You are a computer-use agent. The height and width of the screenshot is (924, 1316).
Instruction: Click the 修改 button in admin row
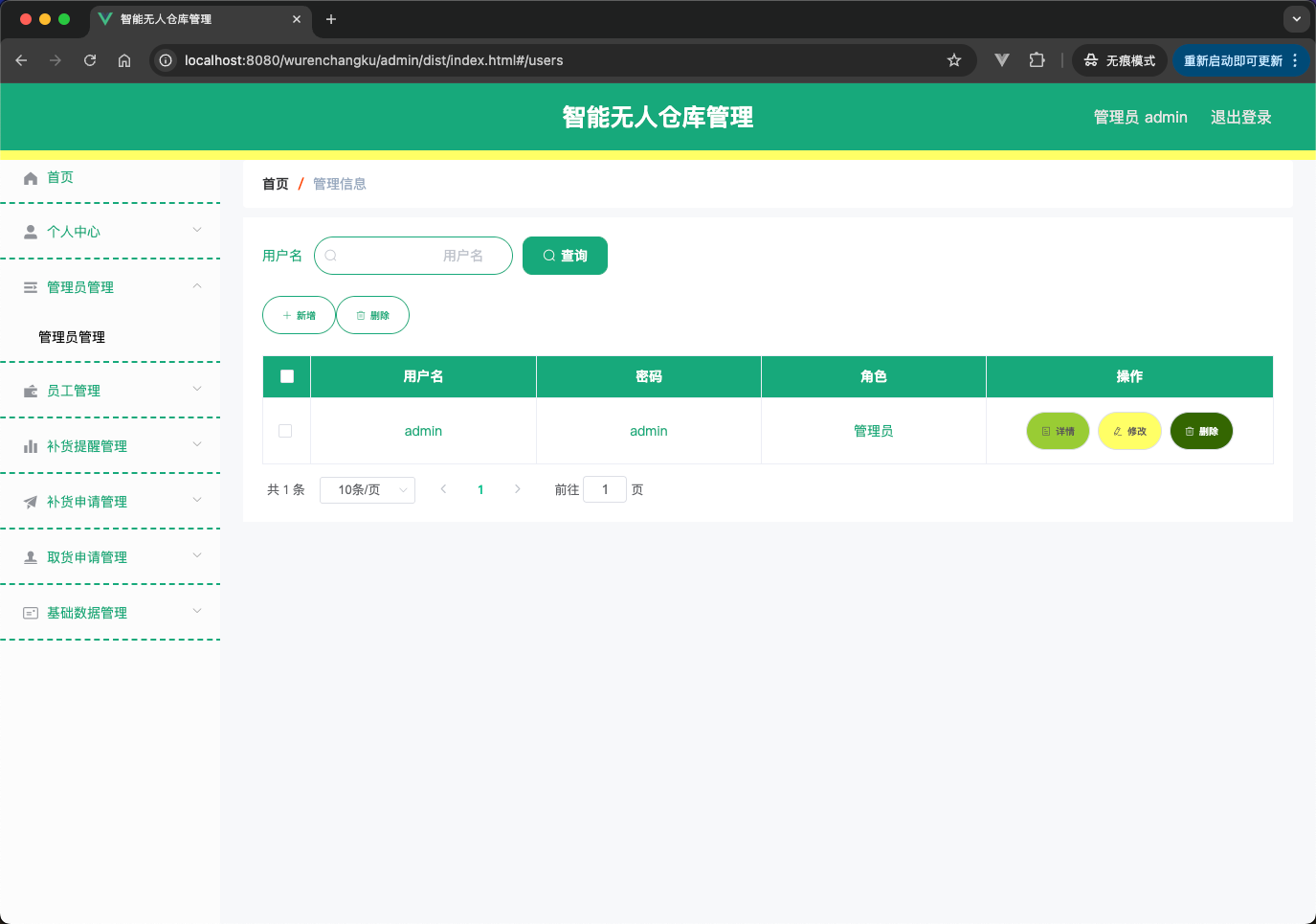tap(1129, 431)
